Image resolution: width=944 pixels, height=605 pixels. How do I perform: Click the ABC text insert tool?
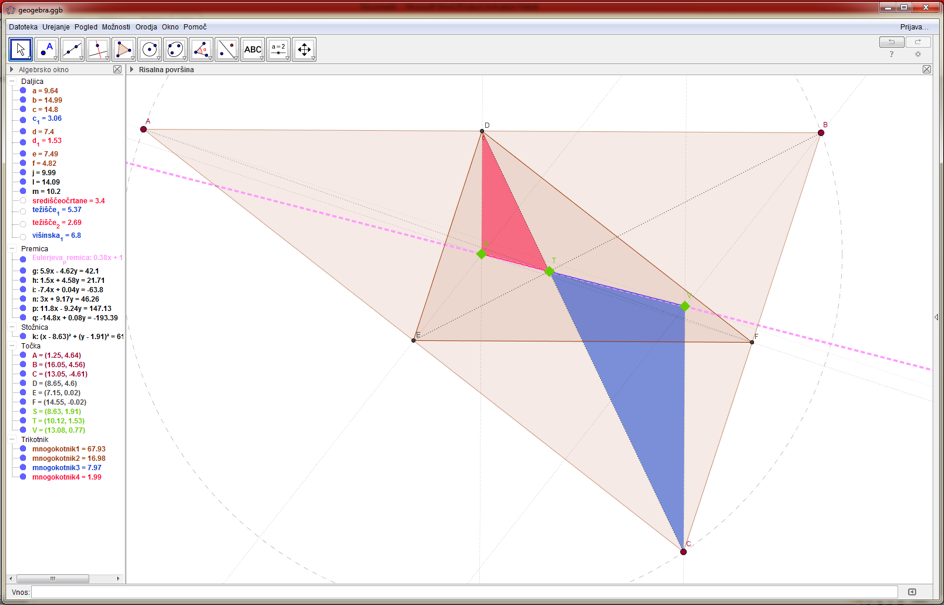tap(253, 49)
